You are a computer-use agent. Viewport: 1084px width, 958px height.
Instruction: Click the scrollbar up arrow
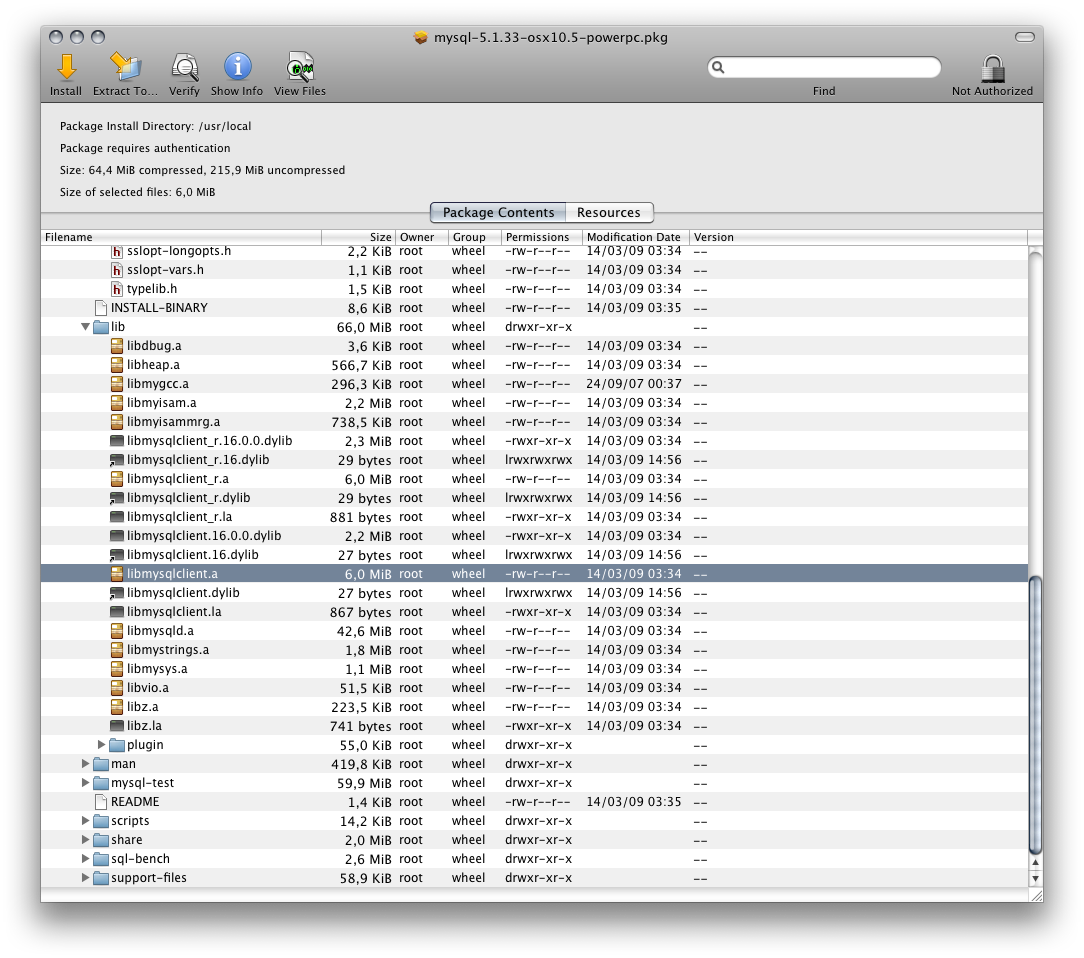[1035, 863]
